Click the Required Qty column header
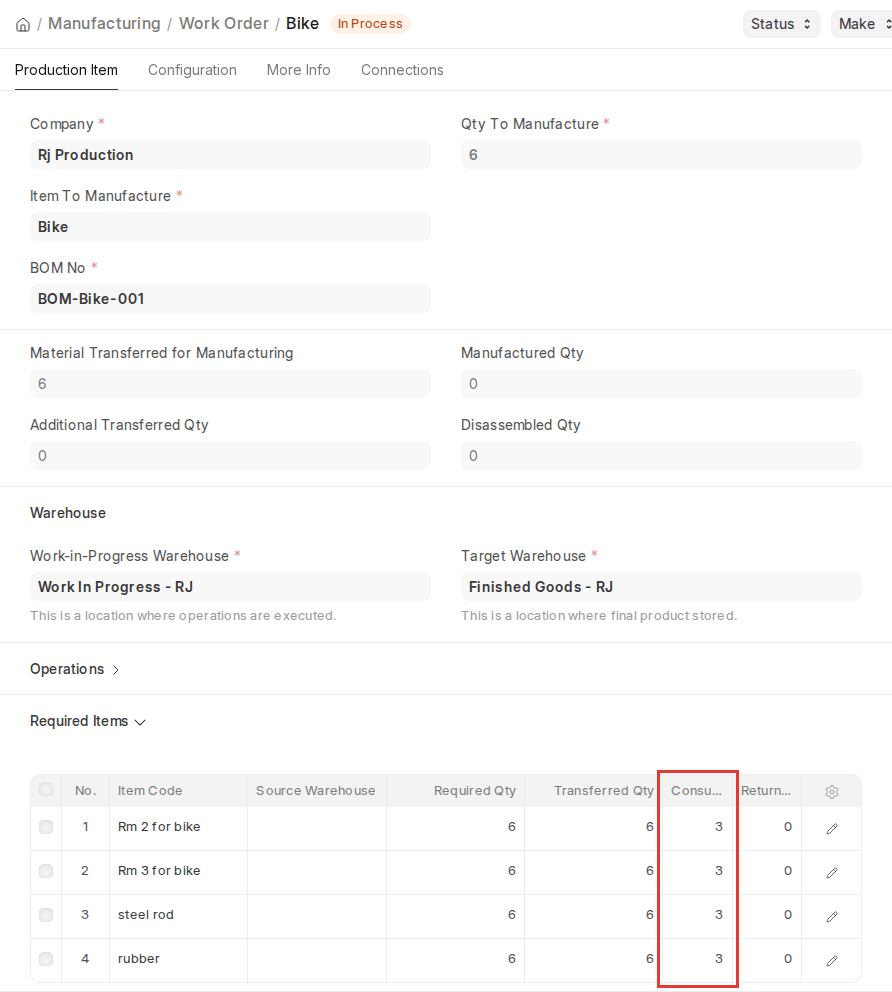 [455, 791]
